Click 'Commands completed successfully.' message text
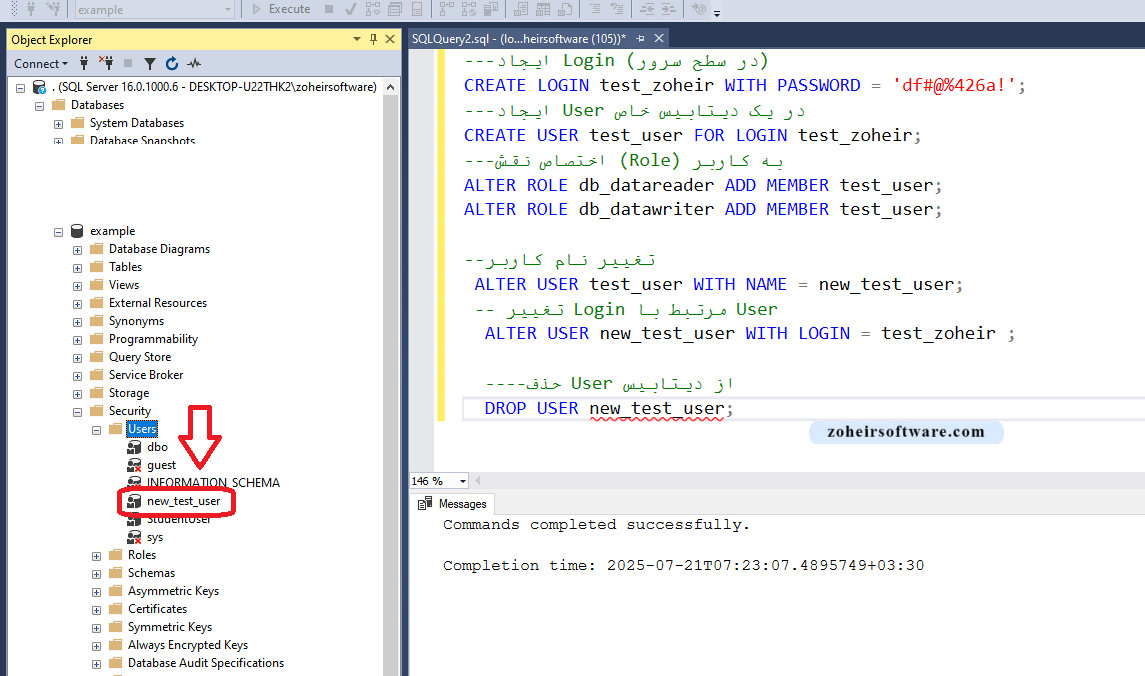 596,525
